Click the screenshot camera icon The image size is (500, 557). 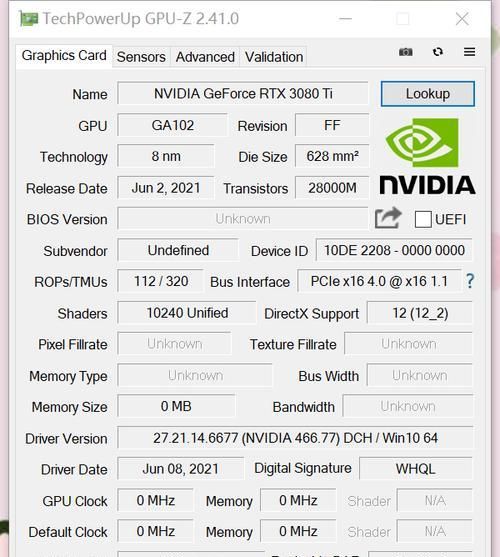tap(406, 52)
